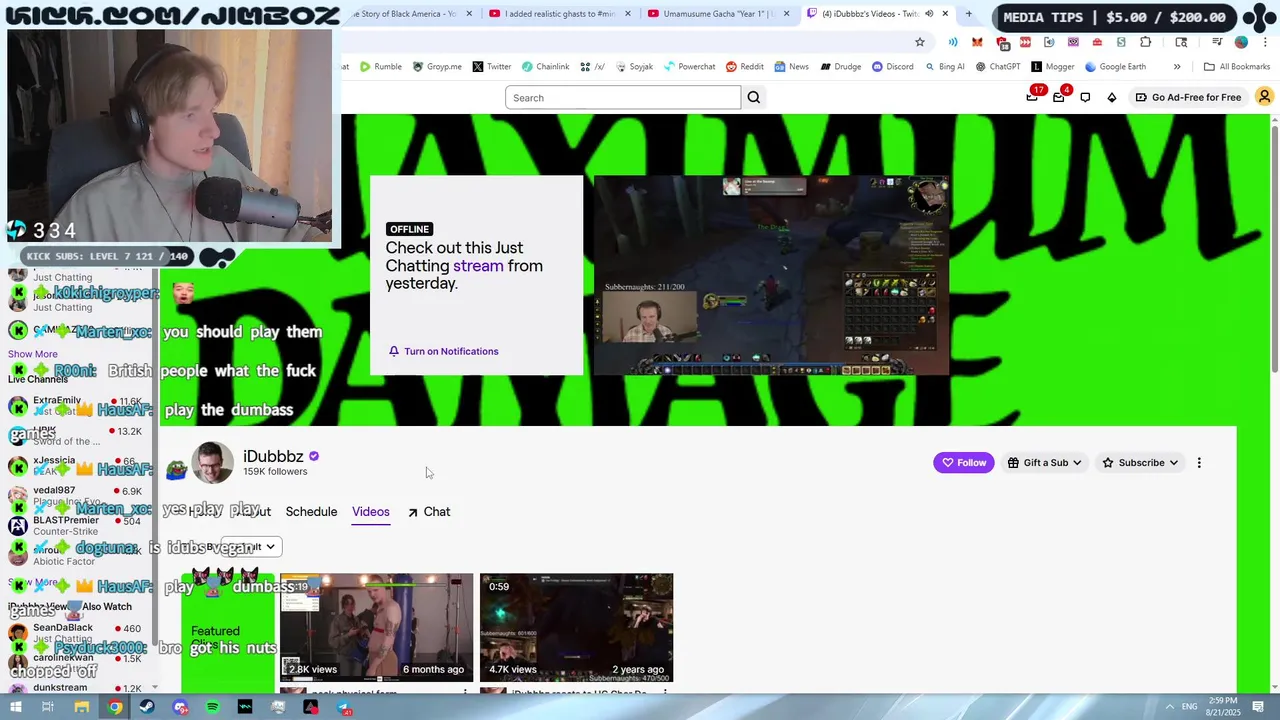Open the Whispers speech-bubble icon in the Twitch header
Image resolution: width=1280 pixels, height=720 pixels.
tap(1085, 97)
